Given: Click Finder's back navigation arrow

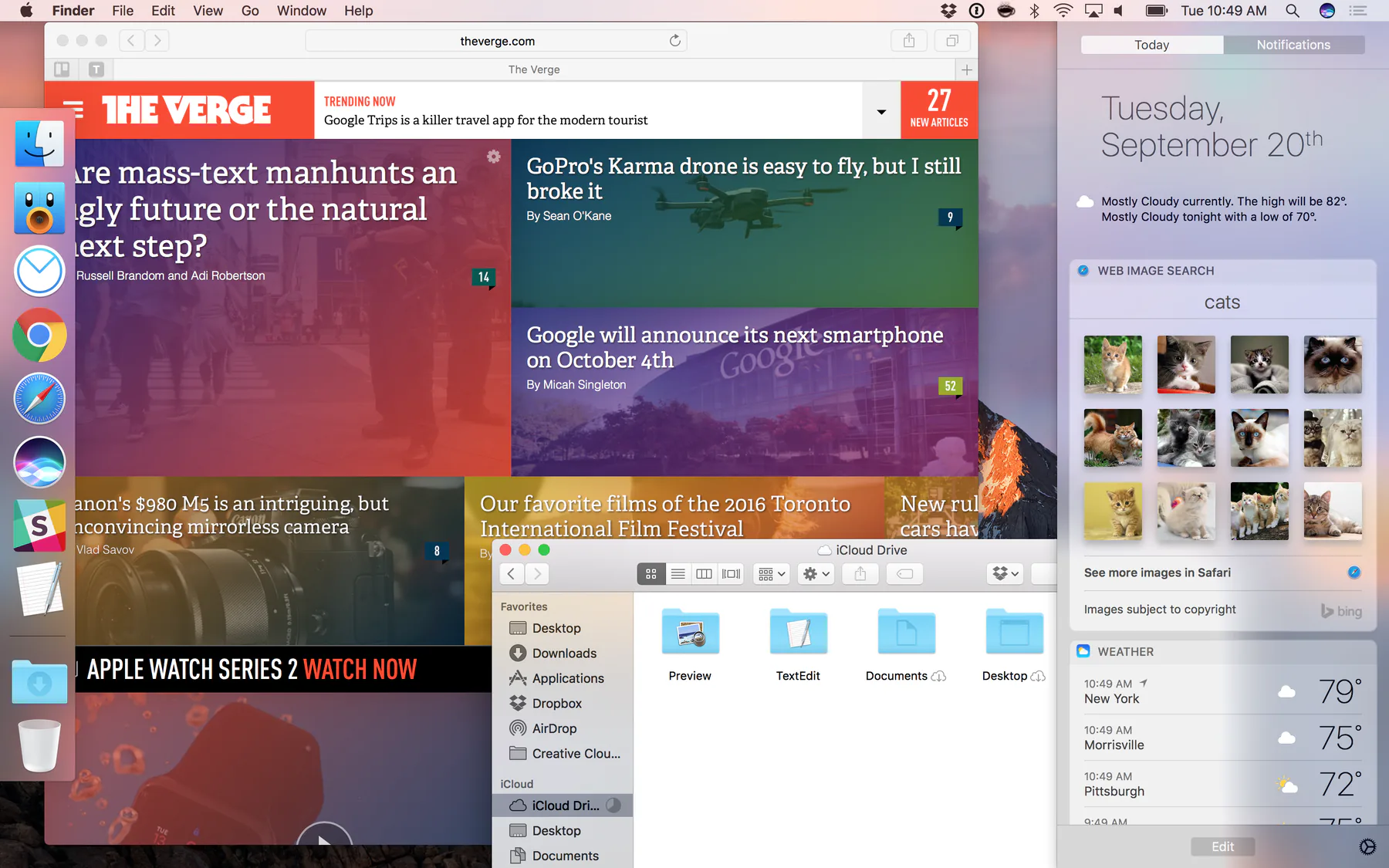Looking at the screenshot, I should (511, 574).
